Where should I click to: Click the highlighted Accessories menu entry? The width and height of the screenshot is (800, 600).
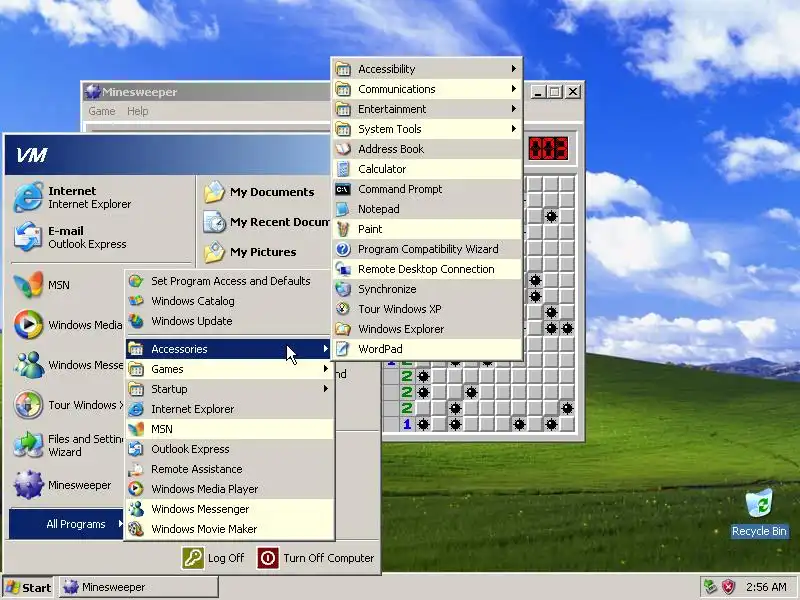229,349
